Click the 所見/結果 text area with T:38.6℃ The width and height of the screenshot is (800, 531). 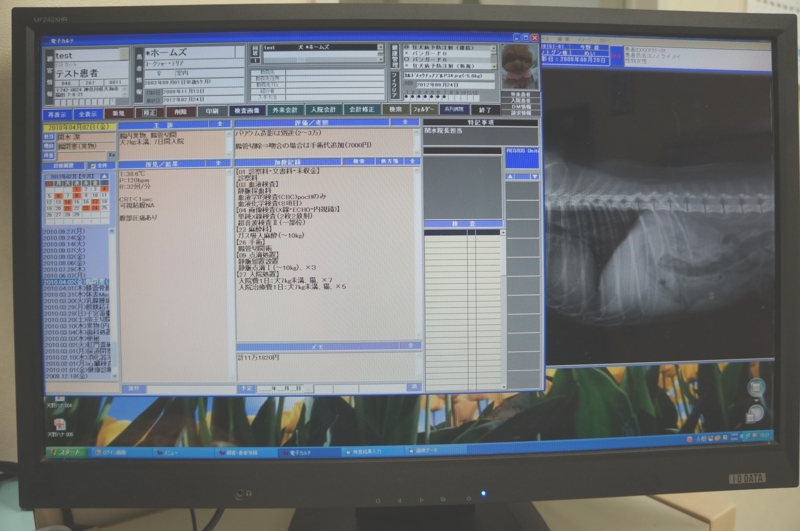click(173, 274)
